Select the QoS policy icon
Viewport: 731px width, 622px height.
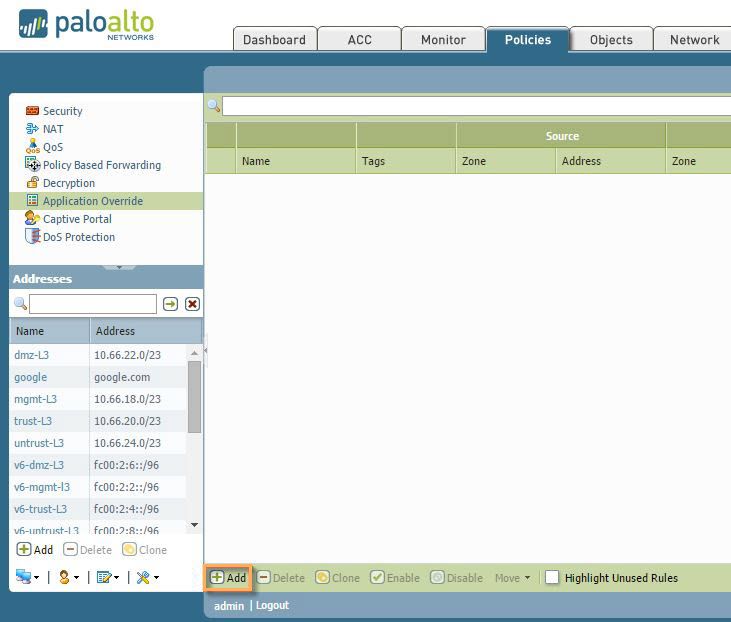32,146
